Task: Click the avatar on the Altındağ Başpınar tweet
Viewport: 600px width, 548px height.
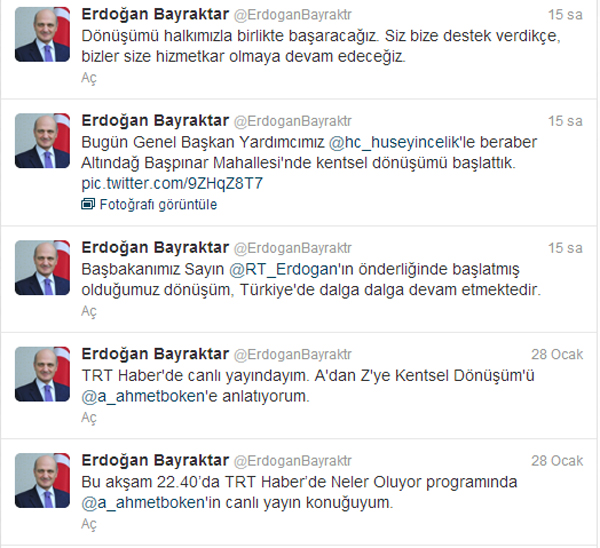Action: (x=42, y=141)
